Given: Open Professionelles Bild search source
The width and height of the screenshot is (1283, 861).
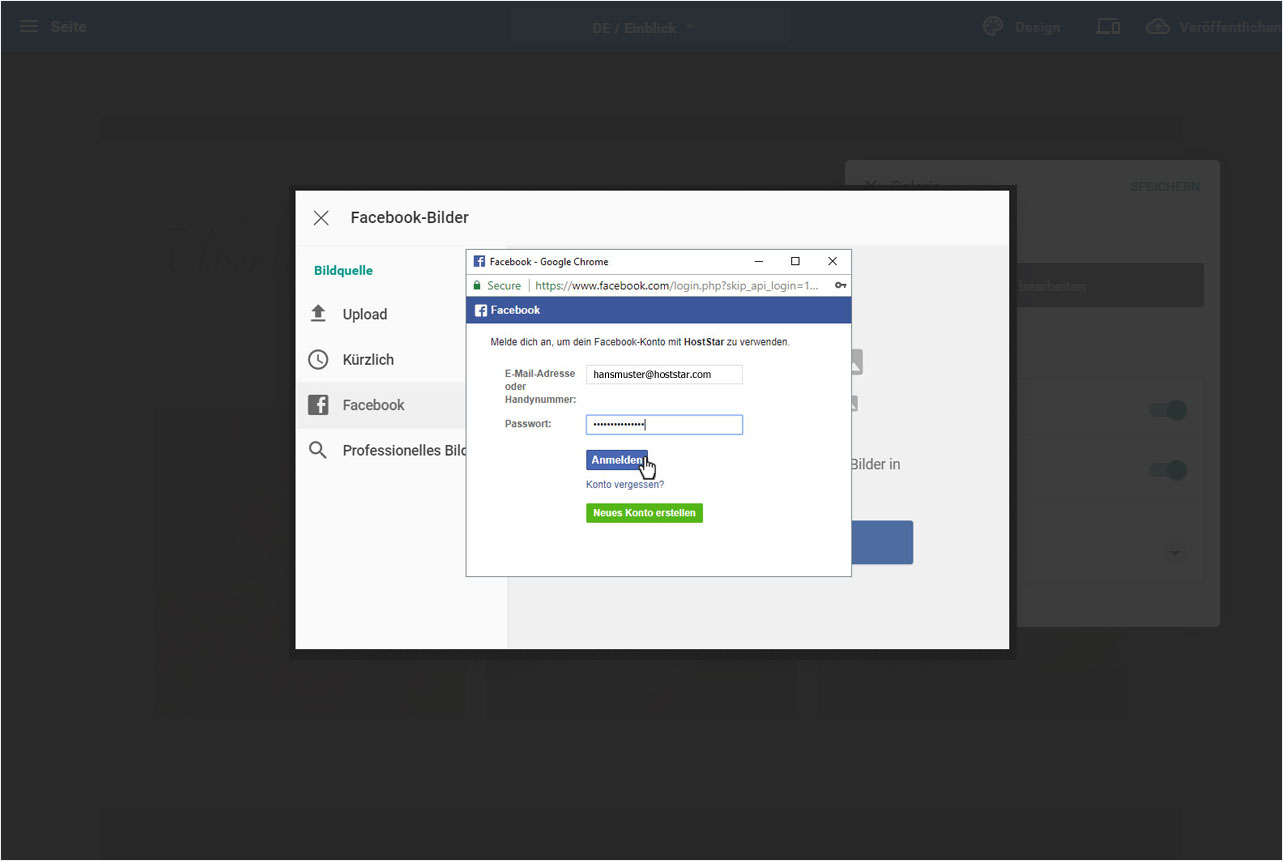Looking at the screenshot, I should point(402,451).
